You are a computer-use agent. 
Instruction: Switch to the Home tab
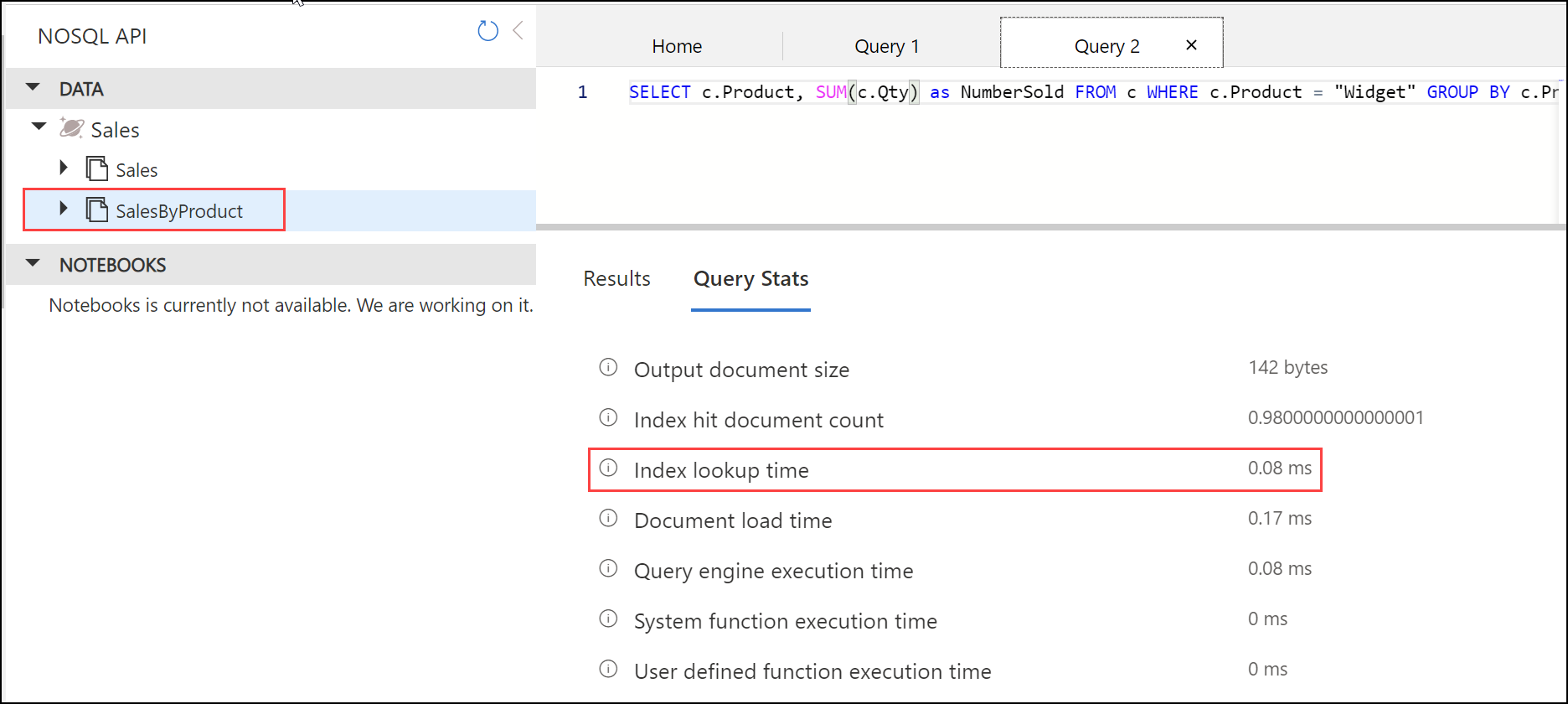coord(677,46)
